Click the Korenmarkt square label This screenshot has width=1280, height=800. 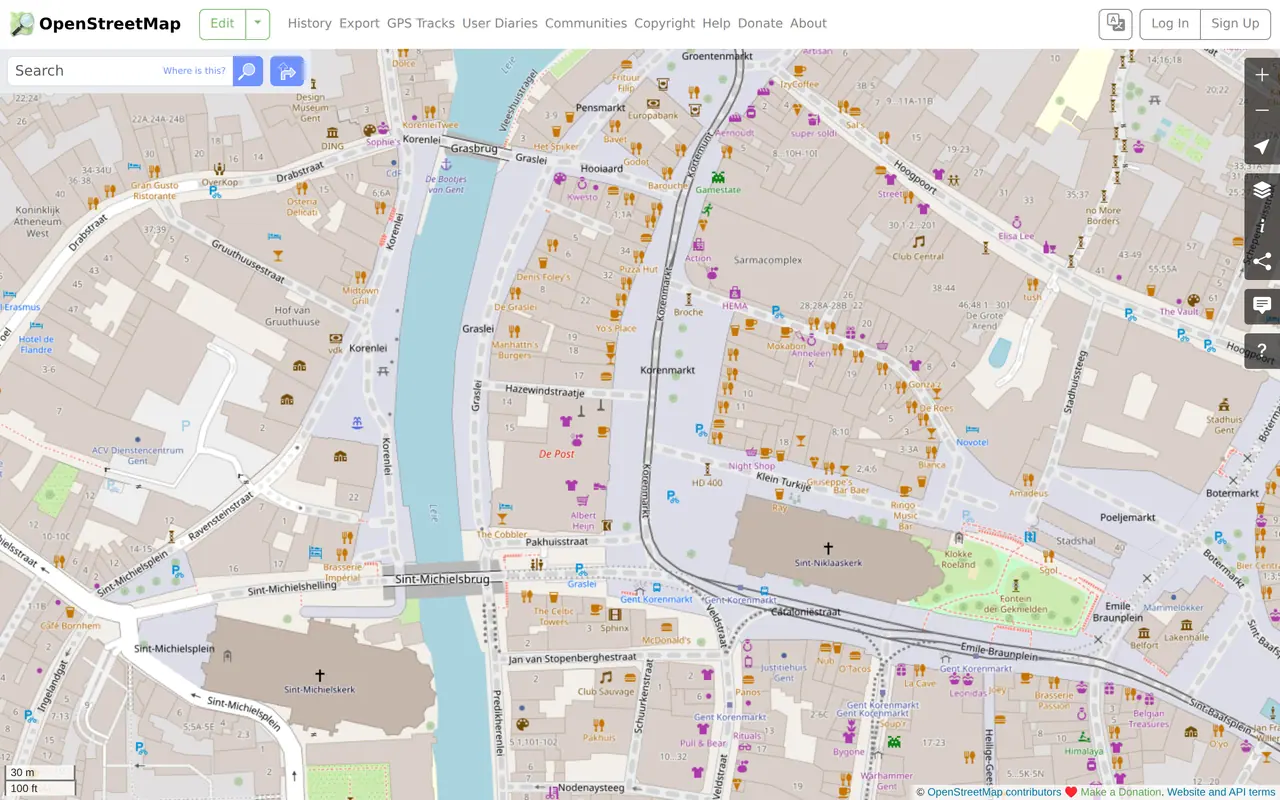click(x=667, y=370)
